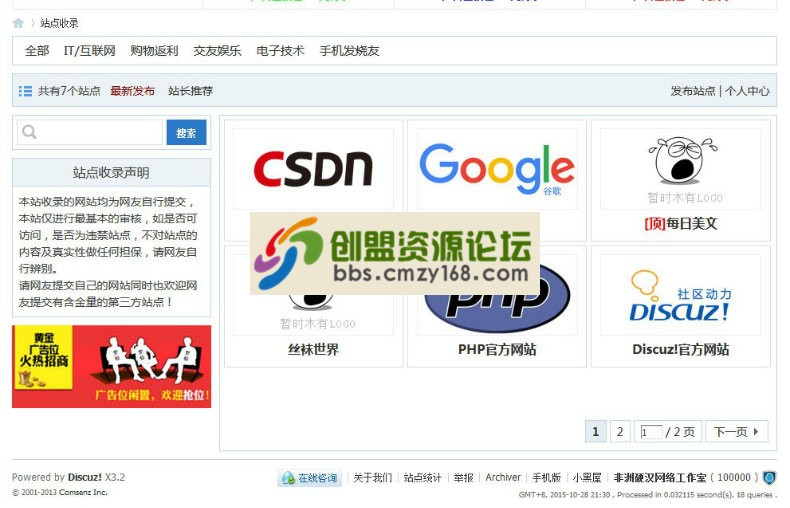Go to page 2

620,432
